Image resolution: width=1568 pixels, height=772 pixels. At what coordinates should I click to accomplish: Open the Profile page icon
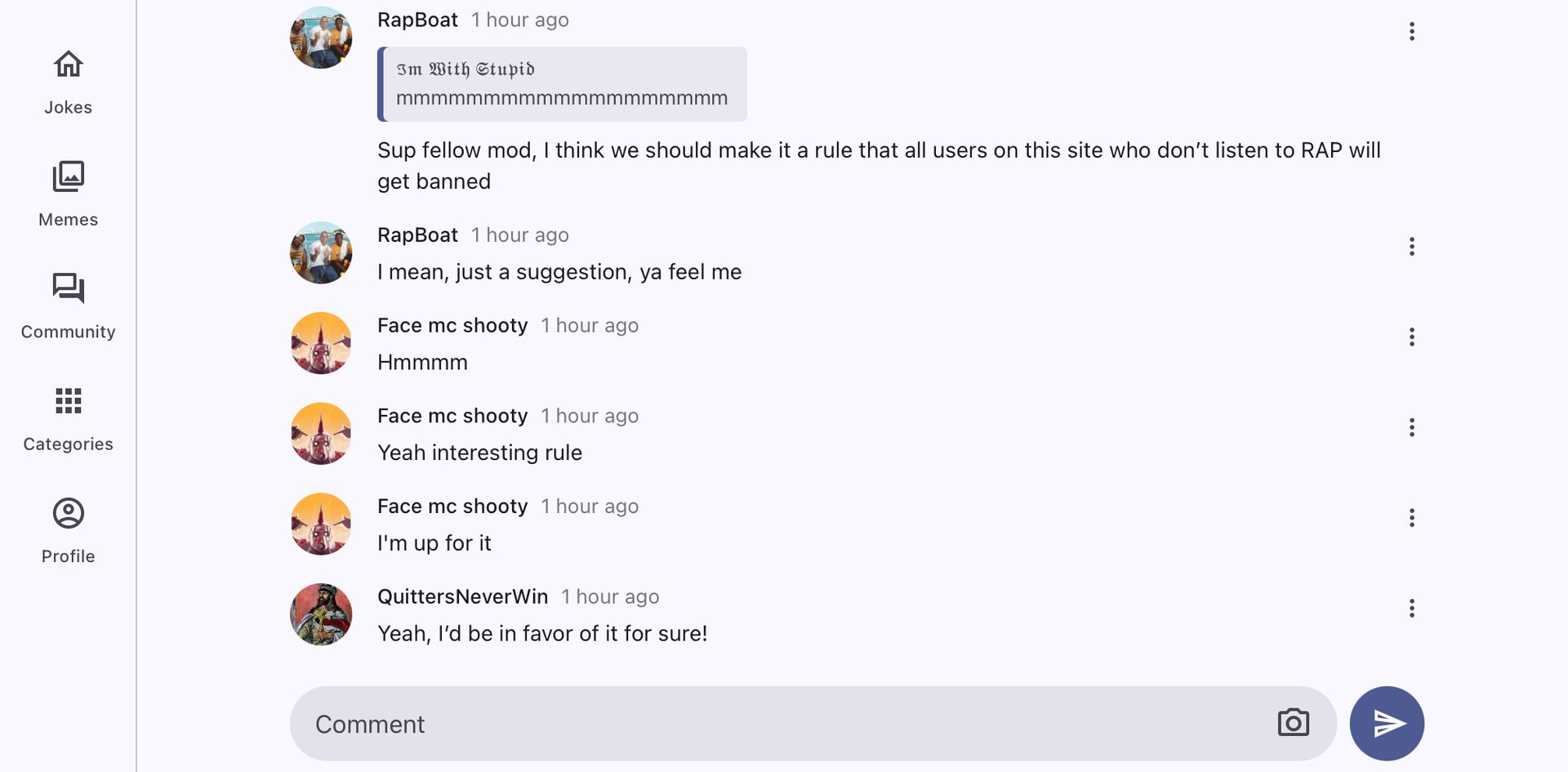pyautogui.click(x=68, y=513)
